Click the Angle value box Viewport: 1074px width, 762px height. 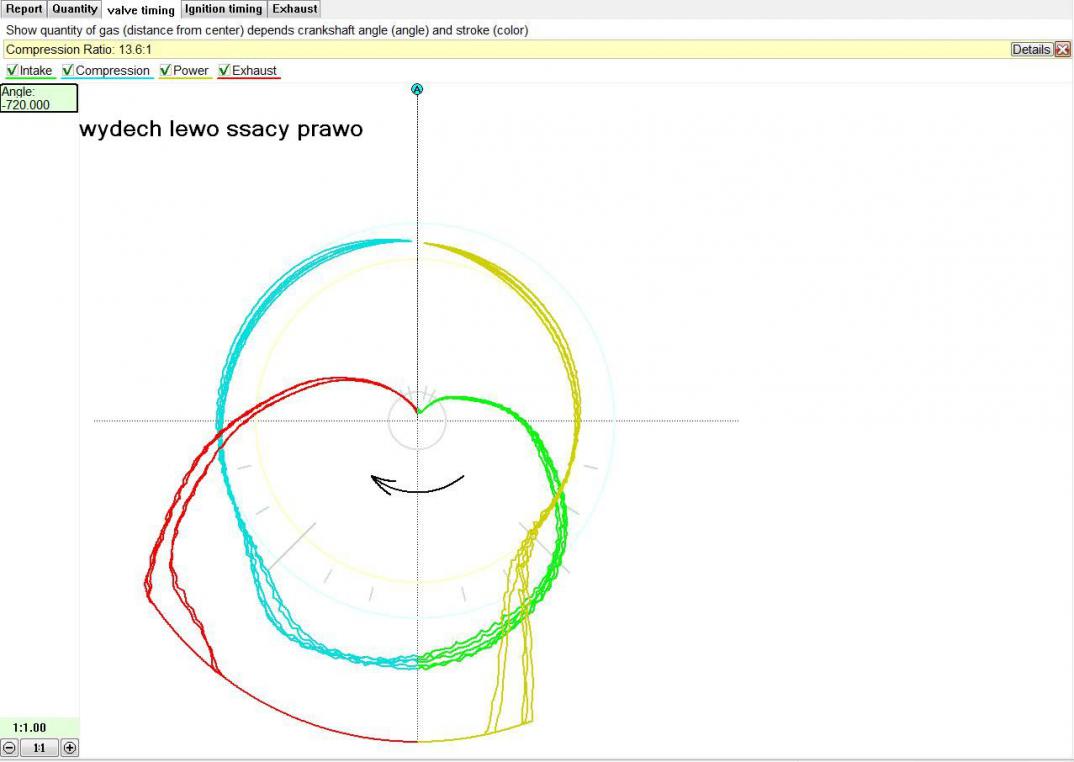tap(38, 98)
